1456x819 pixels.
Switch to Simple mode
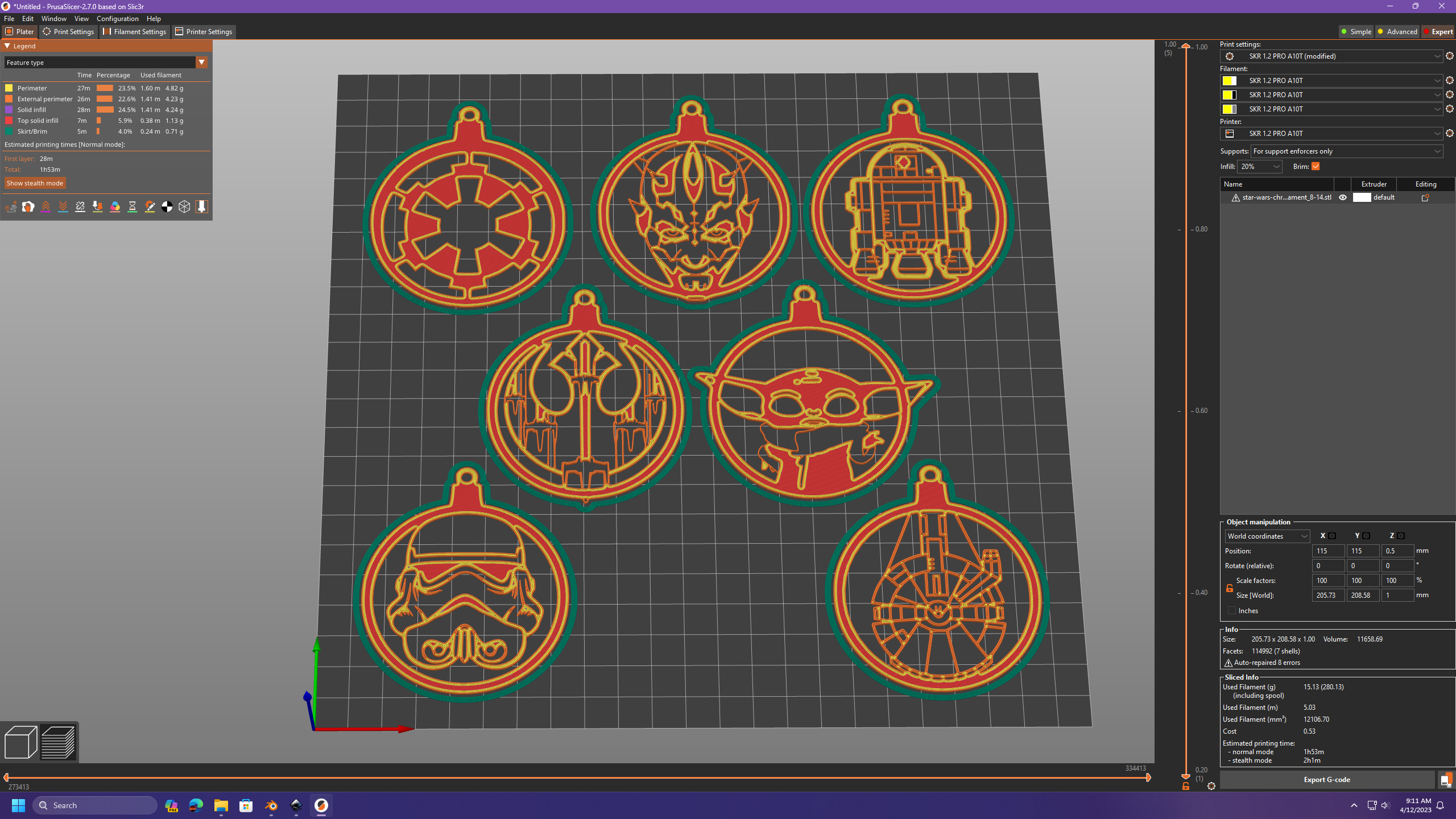(x=1356, y=31)
